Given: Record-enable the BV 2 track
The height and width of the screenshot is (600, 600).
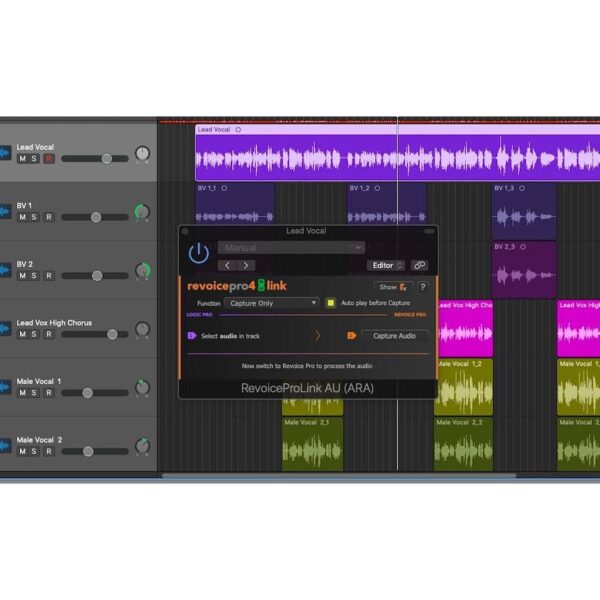Looking at the screenshot, I should pyautogui.click(x=49, y=276).
